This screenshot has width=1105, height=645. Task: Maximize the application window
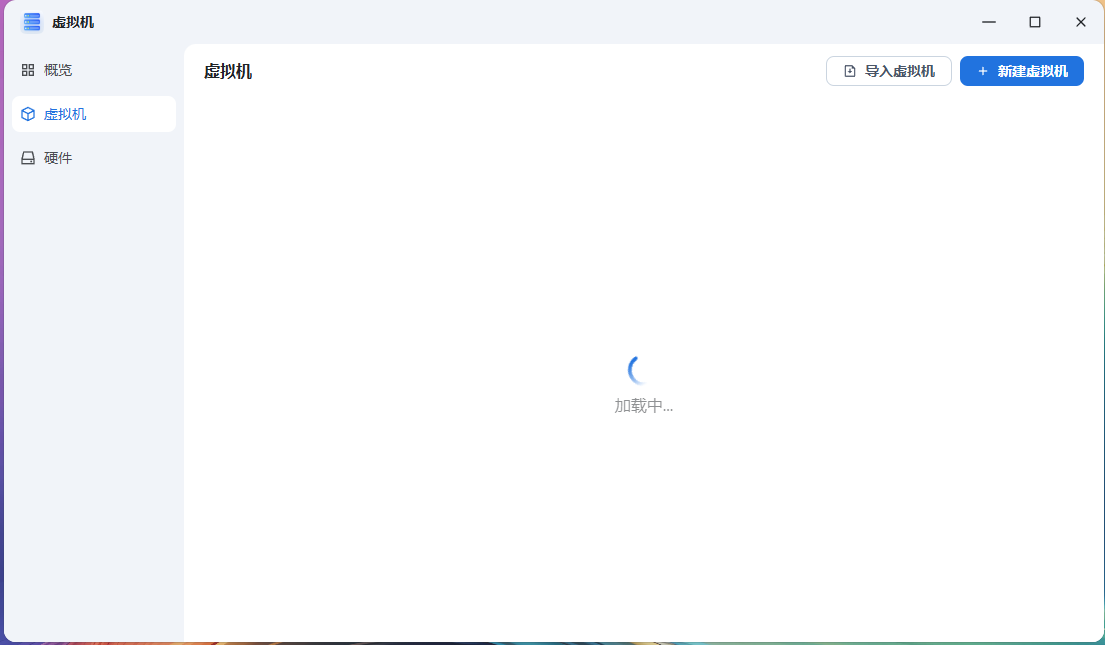1034,21
